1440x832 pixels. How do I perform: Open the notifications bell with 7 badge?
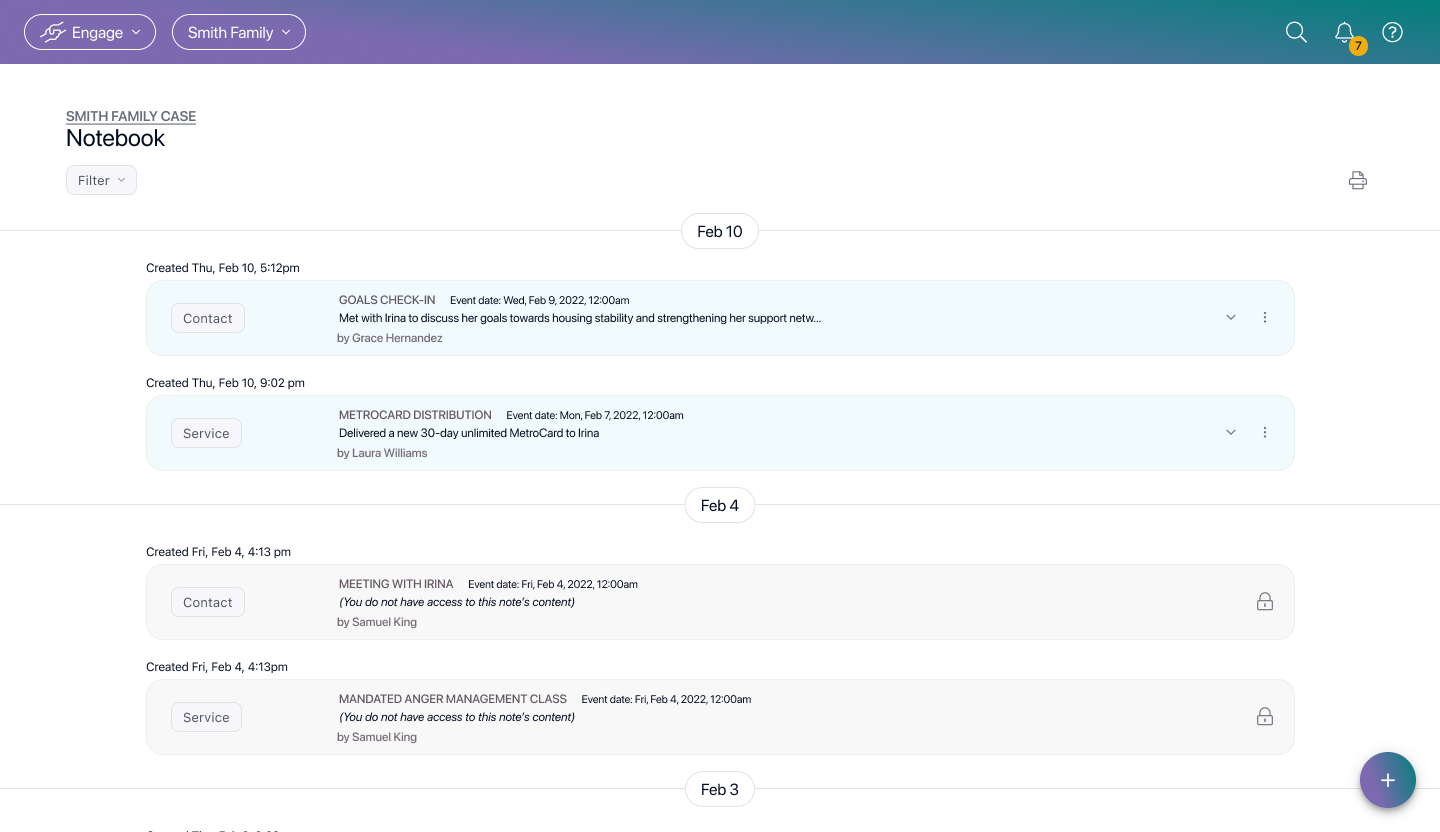(x=1345, y=33)
